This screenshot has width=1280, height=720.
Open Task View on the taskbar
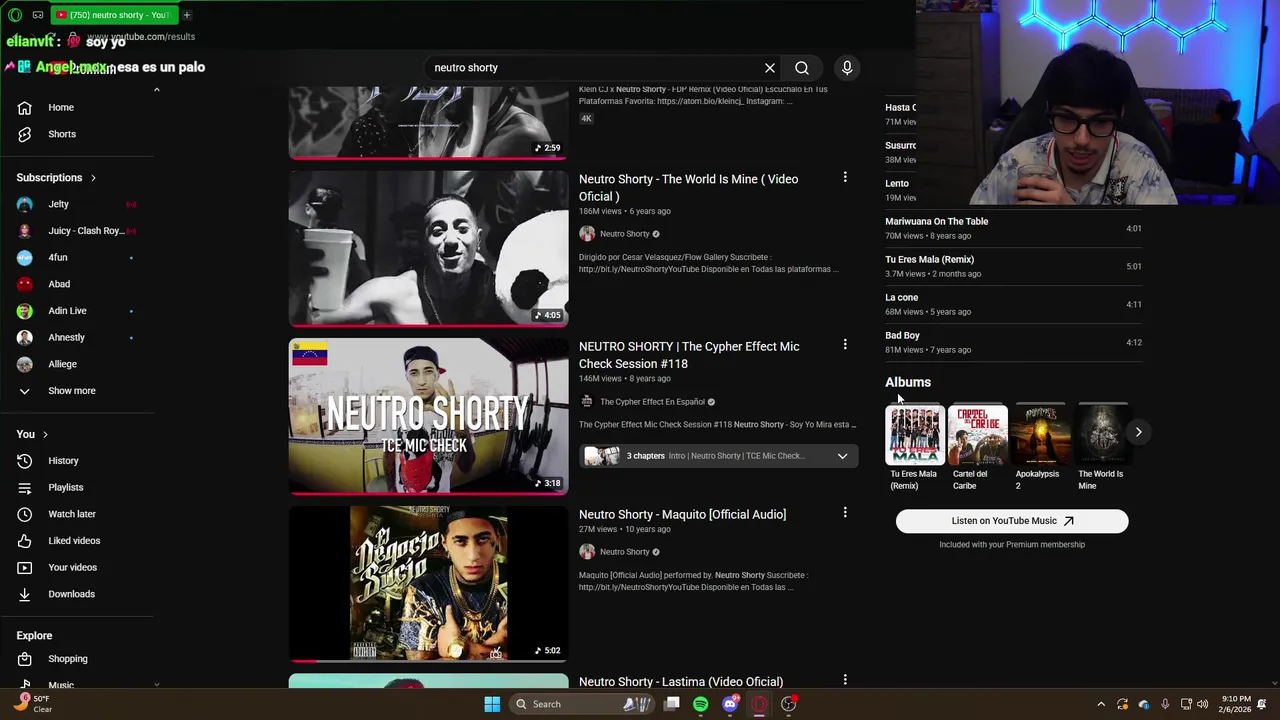coord(672,704)
